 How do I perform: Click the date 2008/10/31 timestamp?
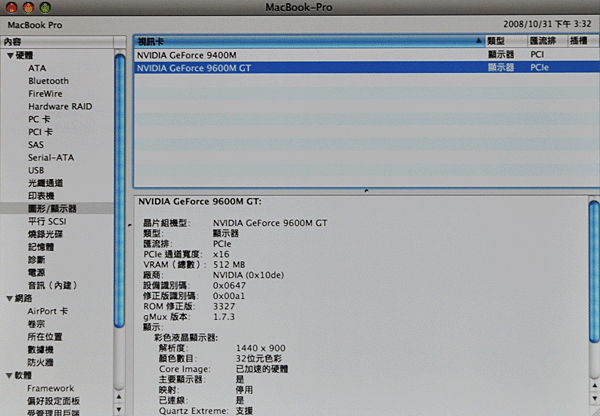pyautogui.click(x=547, y=24)
